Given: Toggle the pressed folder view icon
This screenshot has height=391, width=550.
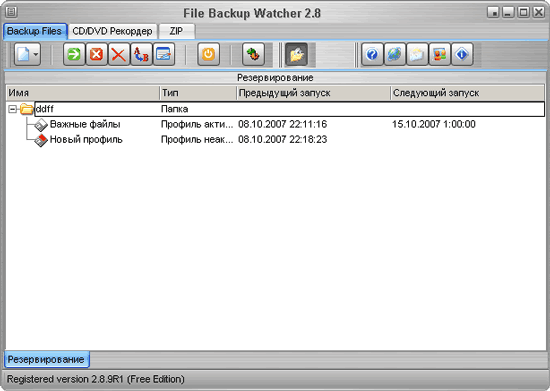Looking at the screenshot, I should click(x=297, y=54).
